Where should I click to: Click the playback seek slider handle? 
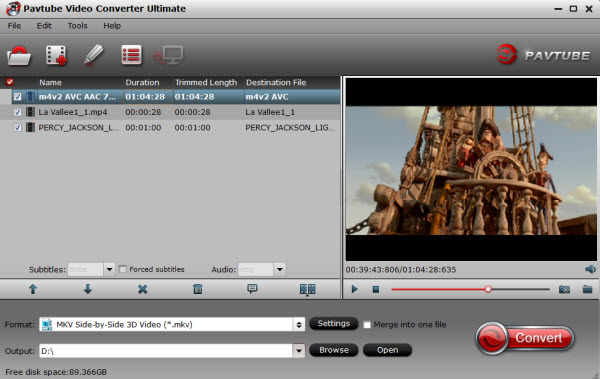tap(488, 289)
